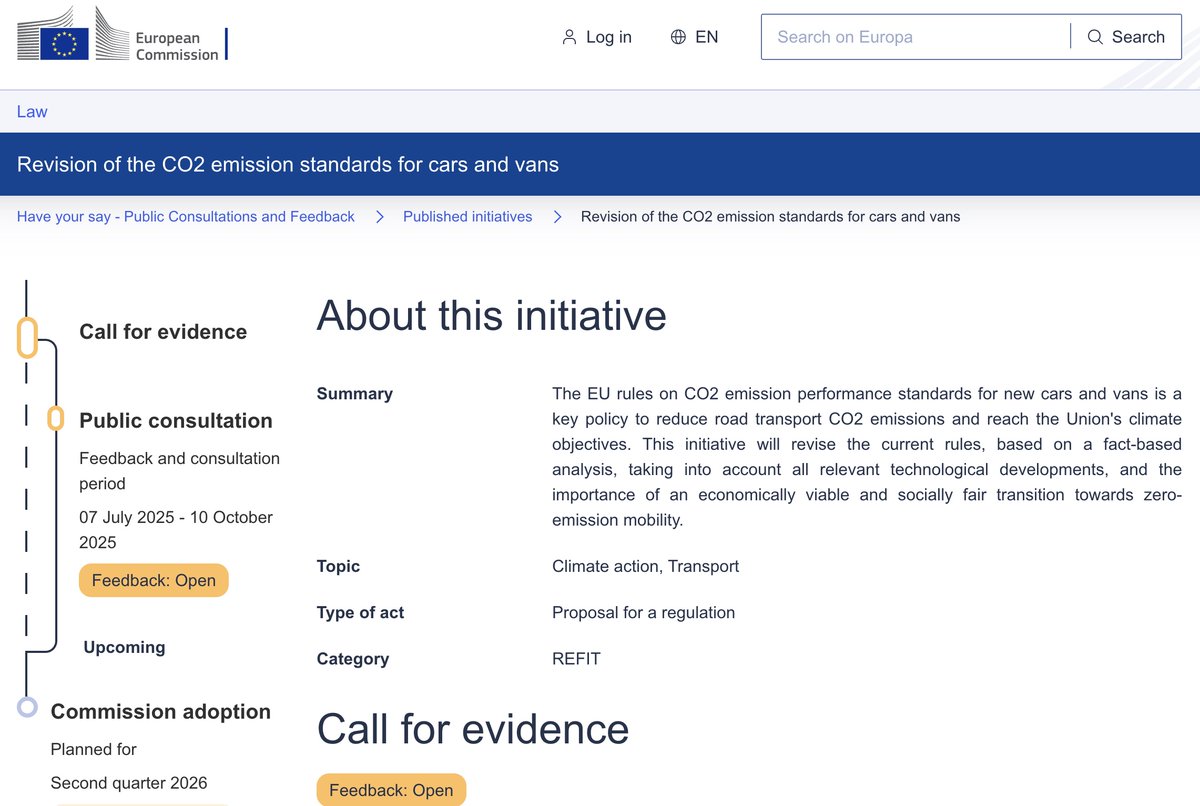Viewport: 1200px width, 806px height.
Task: Click the About this initiative heading
Action: tap(492, 315)
